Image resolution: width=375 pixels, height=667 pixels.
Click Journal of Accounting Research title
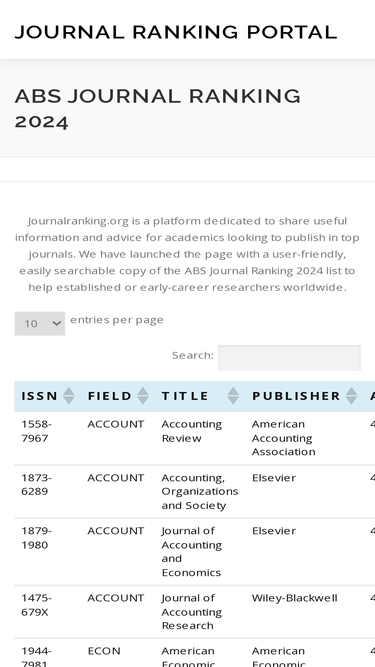pos(192,612)
